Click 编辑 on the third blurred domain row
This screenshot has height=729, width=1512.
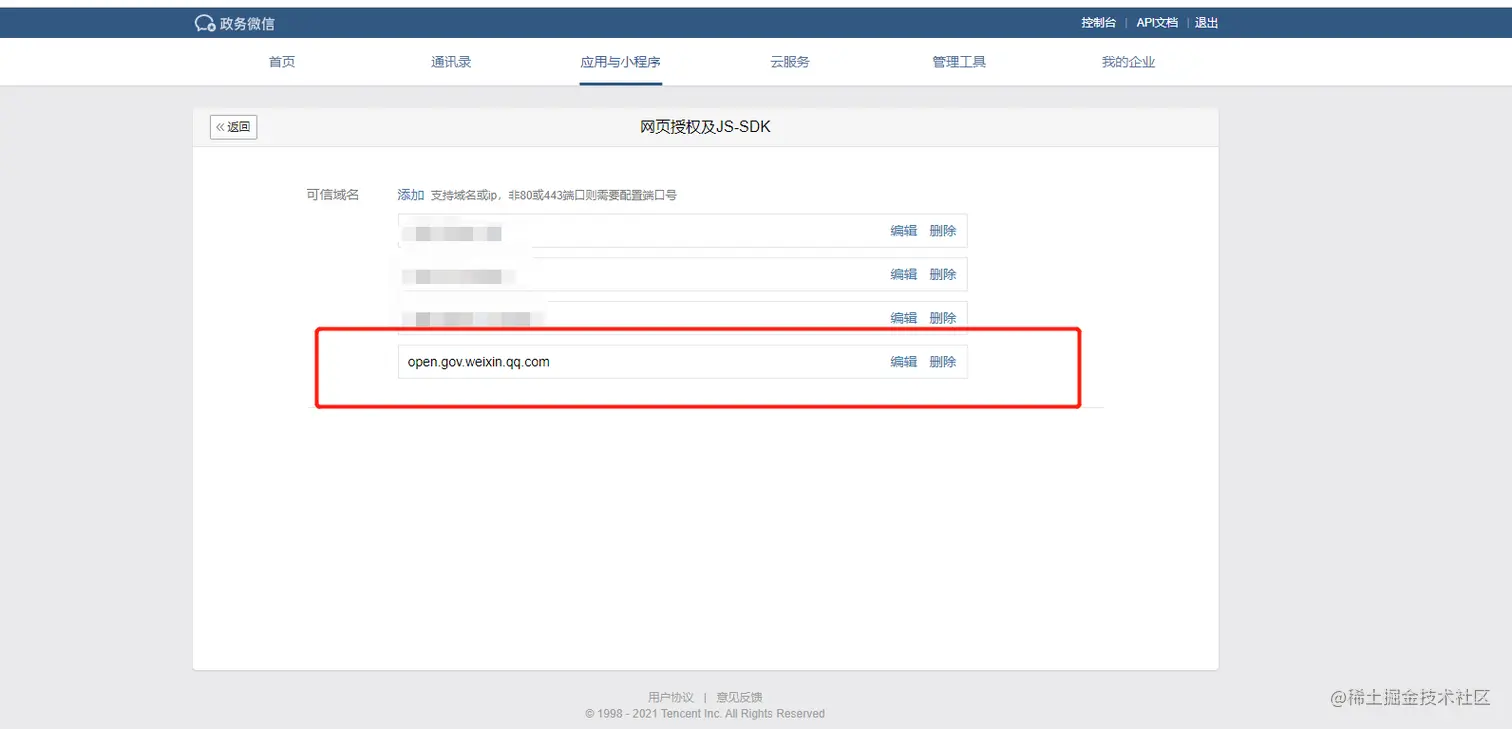tap(904, 318)
